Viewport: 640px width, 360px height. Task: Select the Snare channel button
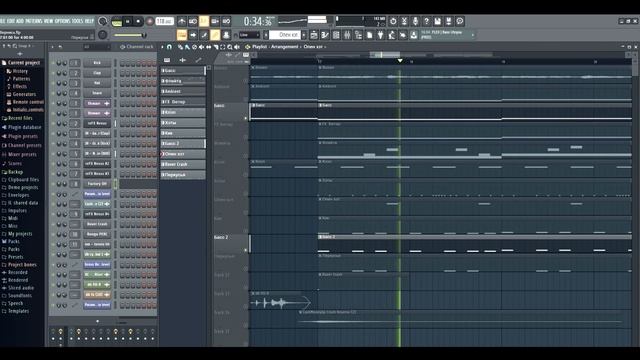click(x=97, y=93)
